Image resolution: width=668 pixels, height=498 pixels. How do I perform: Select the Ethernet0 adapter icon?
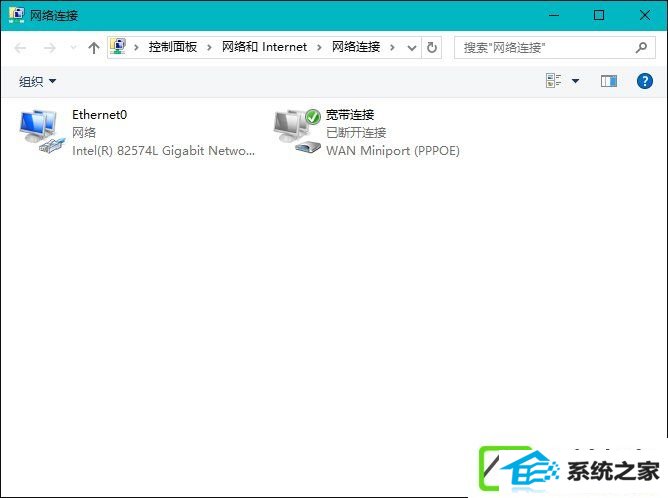coord(43,131)
